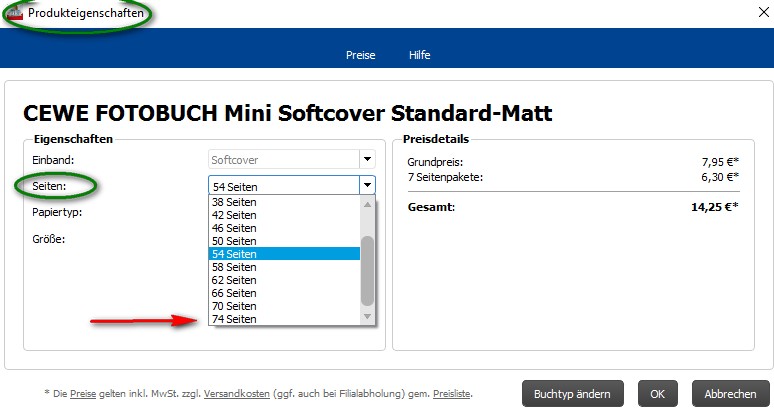Open the Preisliste link
The width and height of the screenshot is (774, 408).
click(451, 394)
